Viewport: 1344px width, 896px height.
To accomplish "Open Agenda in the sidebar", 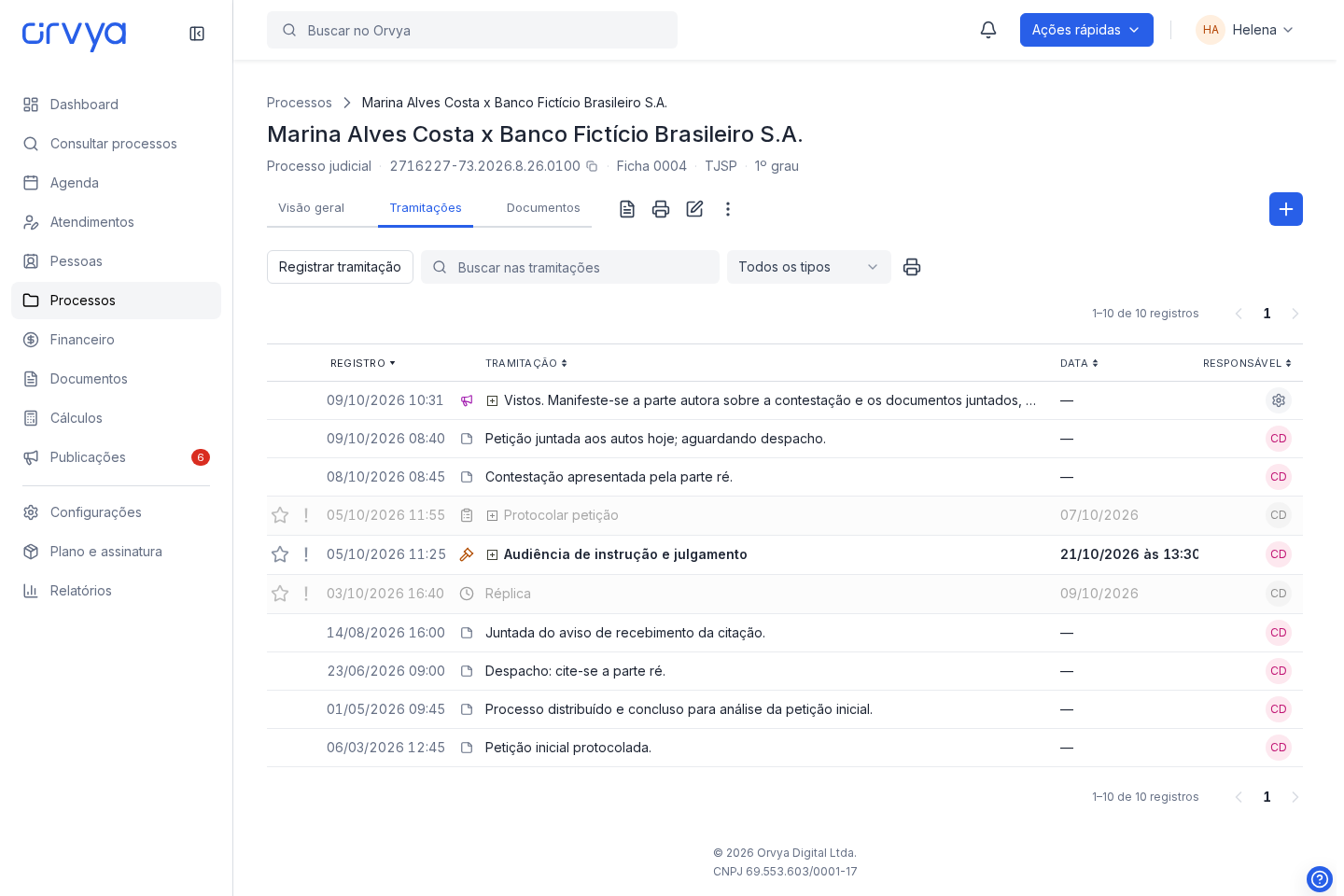I will coord(116,183).
